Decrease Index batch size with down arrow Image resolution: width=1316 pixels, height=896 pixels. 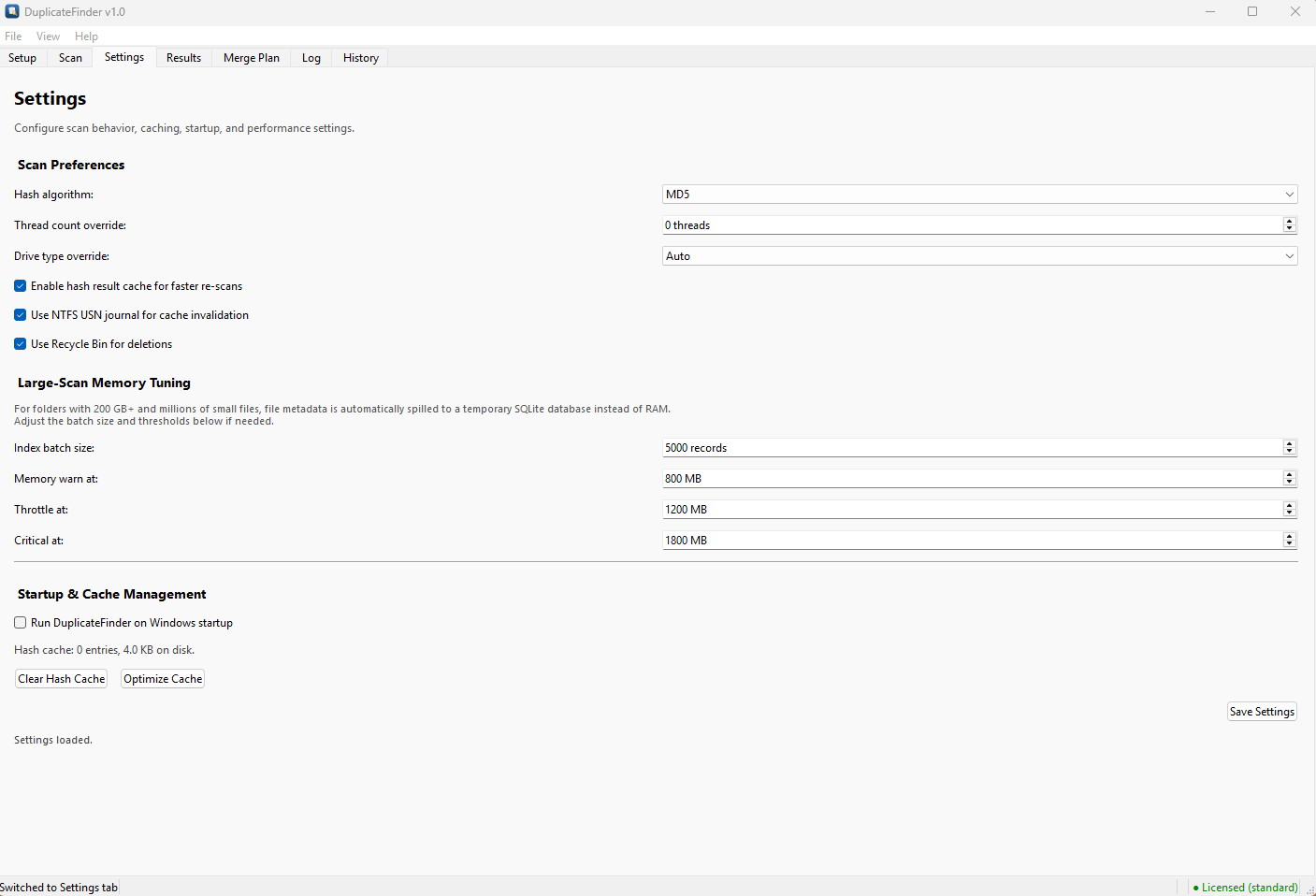(1290, 452)
